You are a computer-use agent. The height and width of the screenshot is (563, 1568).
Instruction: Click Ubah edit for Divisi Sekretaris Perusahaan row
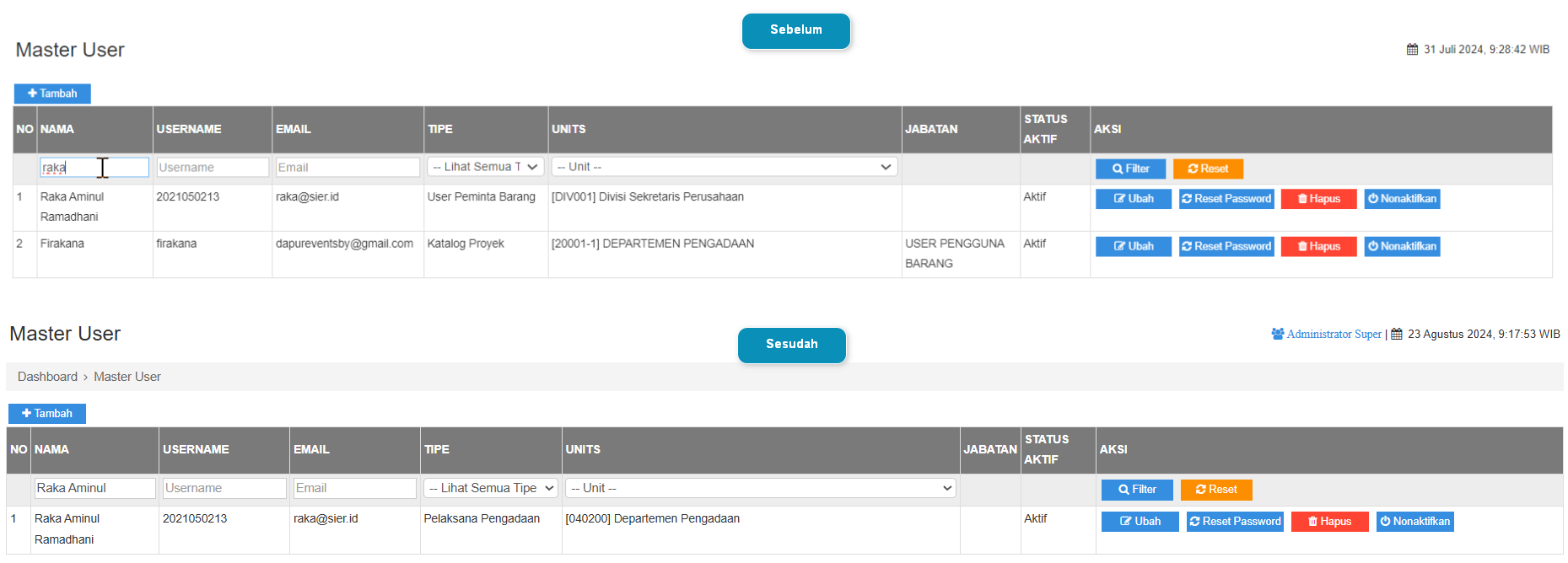point(1133,199)
